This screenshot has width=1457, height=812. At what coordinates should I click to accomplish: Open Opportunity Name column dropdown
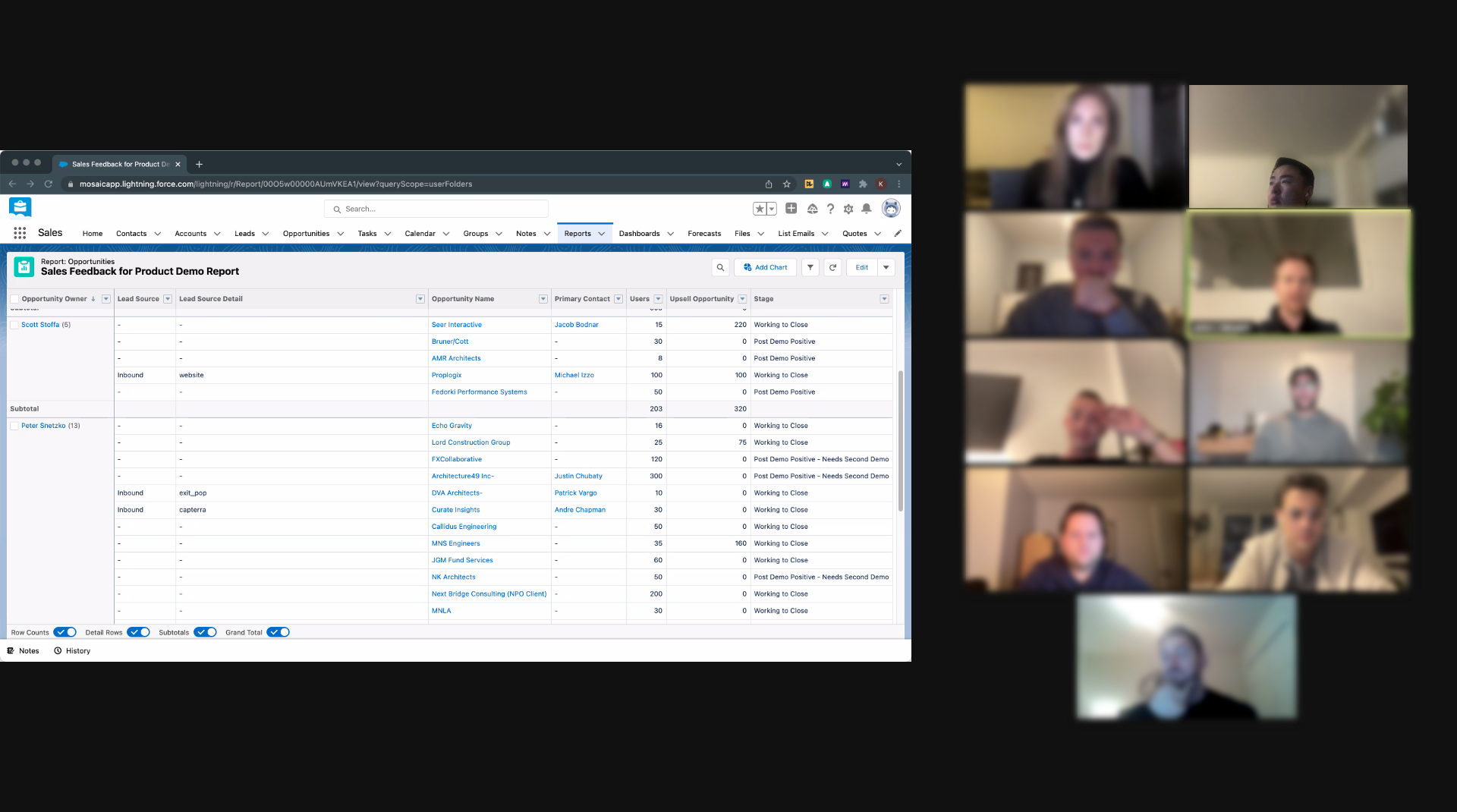[x=543, y=299]
